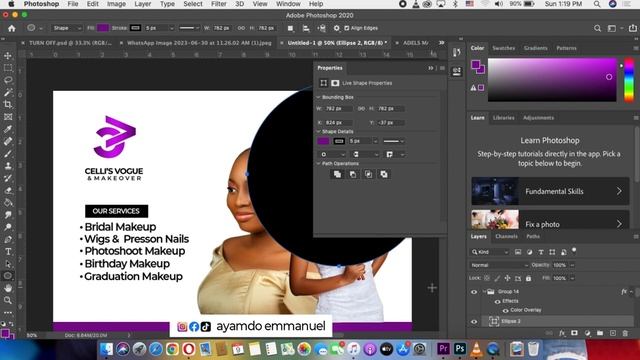Image resolution: width=640 pixels, height=360 pixels.
Task: Switch to the Swatches tab
Action: [503, 48]
